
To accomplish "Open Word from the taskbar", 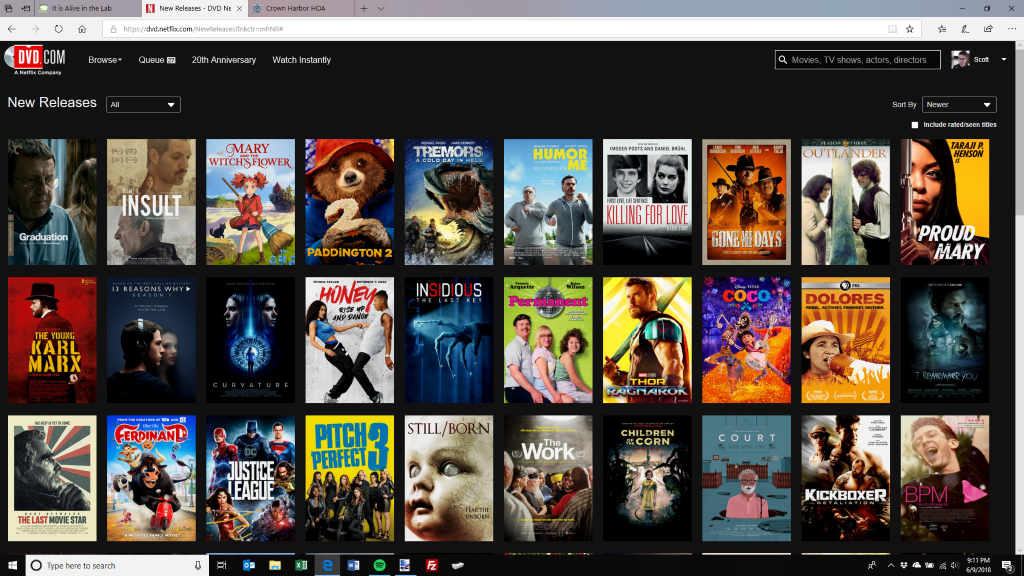I will tap(353, 565).
